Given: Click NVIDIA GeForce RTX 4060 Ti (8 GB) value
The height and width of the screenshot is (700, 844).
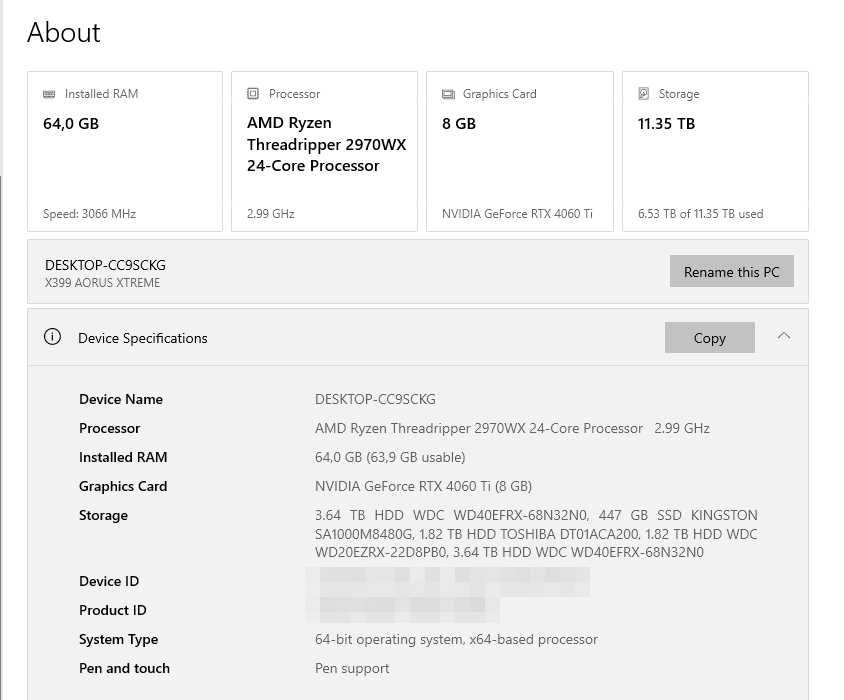Looking at the screenshot, I should [x=424, y=486].
